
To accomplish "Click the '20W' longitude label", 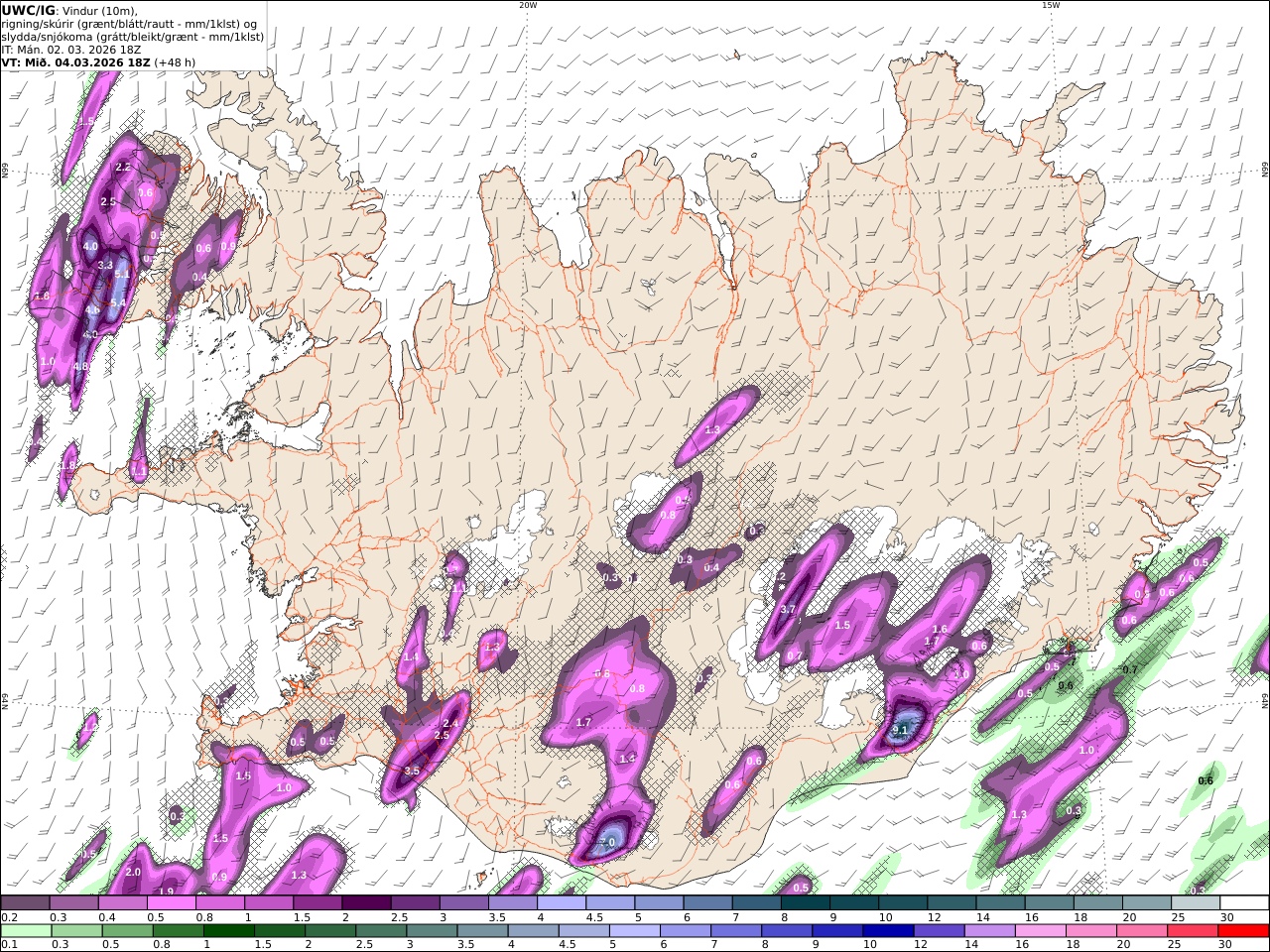I will (528, 5).
